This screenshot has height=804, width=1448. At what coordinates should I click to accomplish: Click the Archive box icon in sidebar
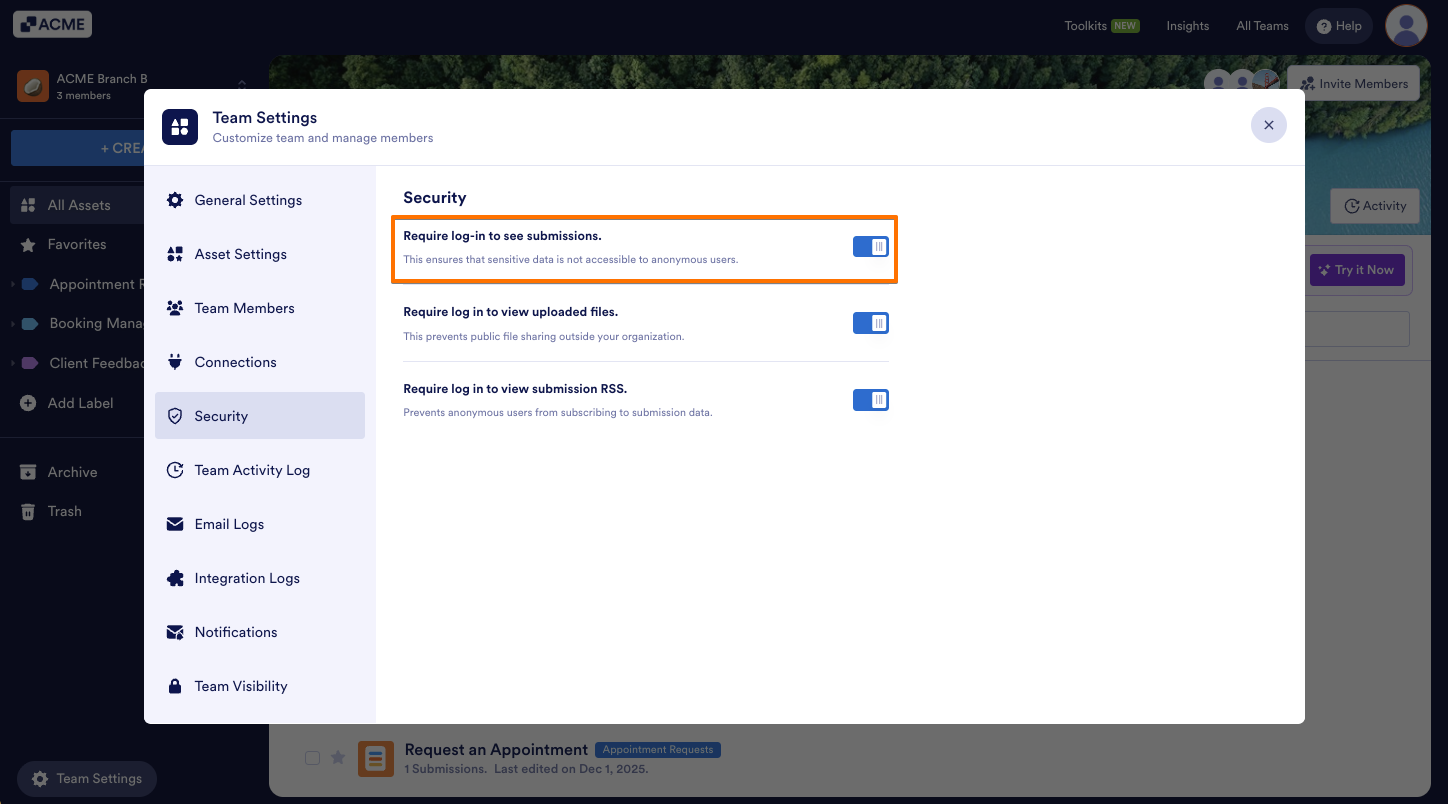pos(28,472)
